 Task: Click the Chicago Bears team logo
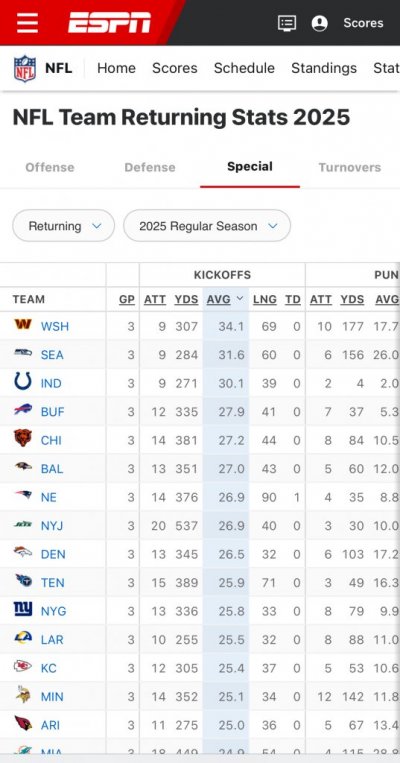click(x=23, y=439)
